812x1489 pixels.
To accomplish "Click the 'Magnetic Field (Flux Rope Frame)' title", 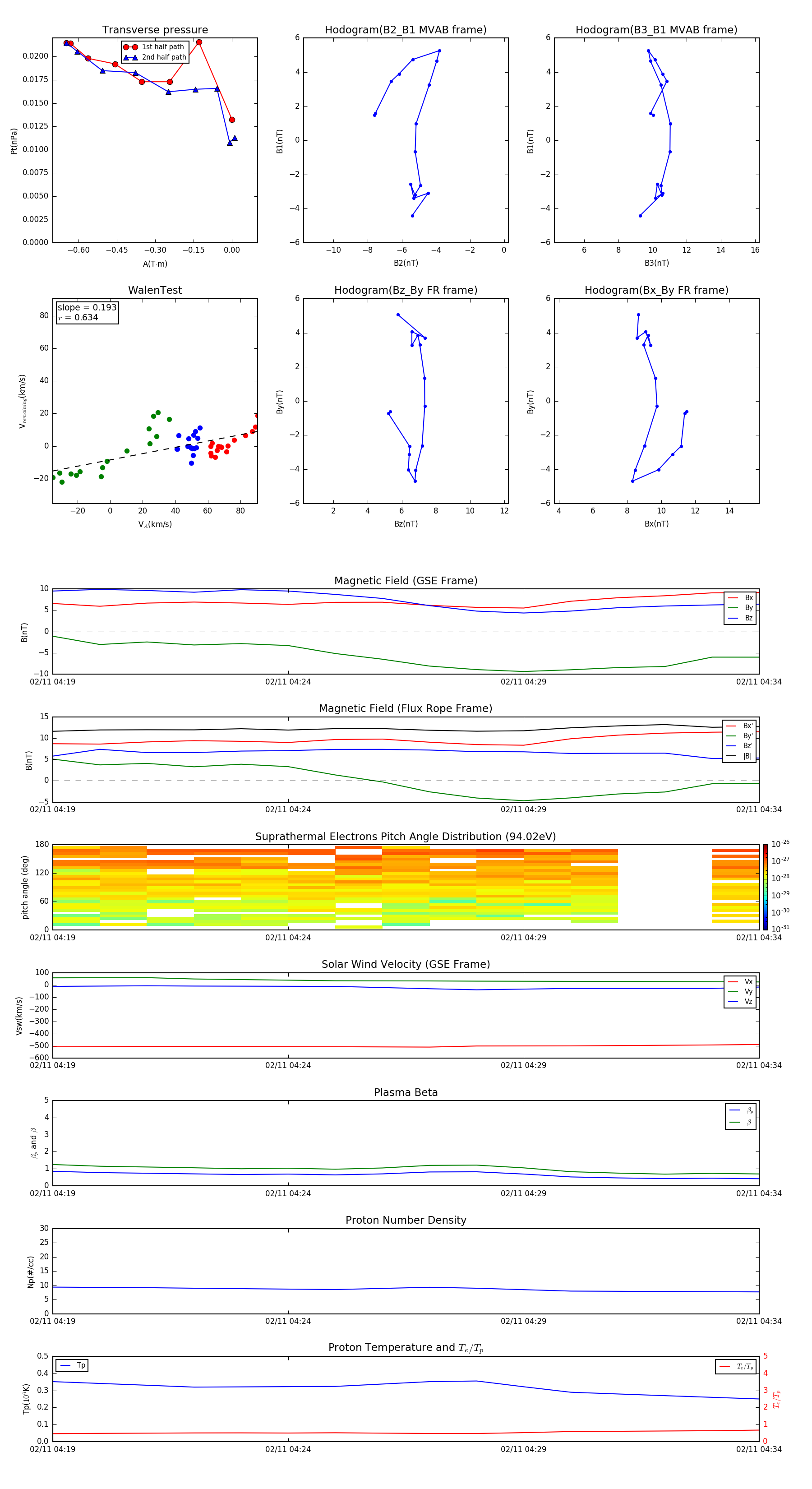I will 406,709.
